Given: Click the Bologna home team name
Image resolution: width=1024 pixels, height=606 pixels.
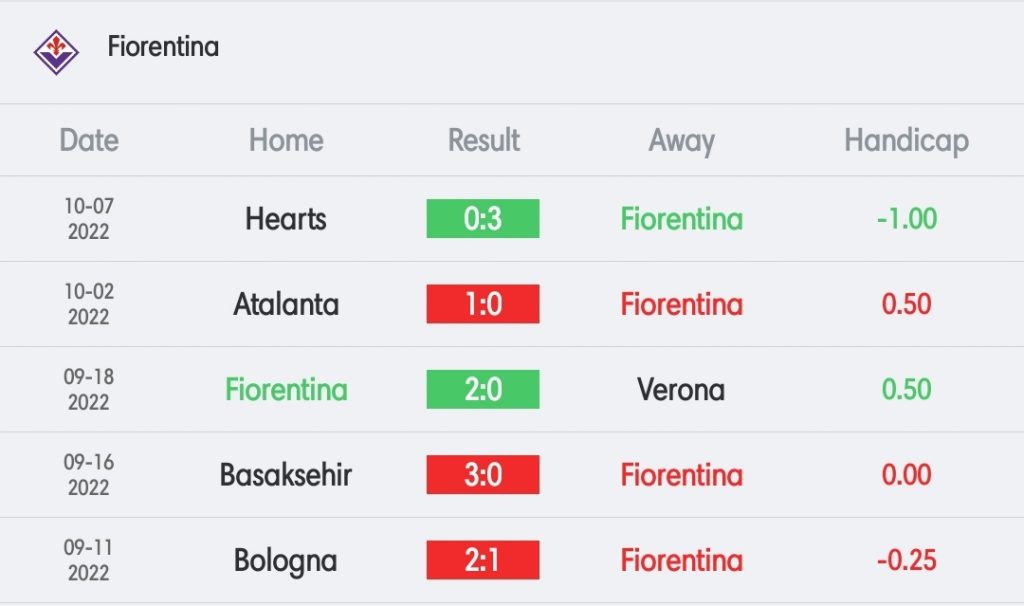Looking at the screenshot, I should coord(286,562).
